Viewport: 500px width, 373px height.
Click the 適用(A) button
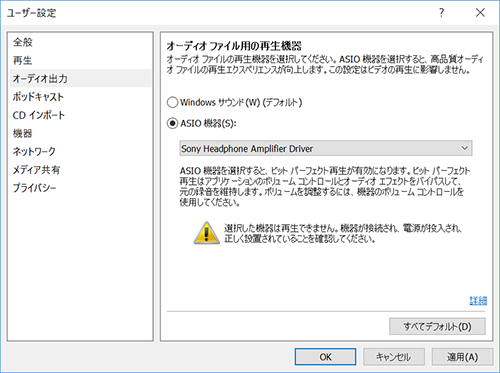click(x=462, y=357)
